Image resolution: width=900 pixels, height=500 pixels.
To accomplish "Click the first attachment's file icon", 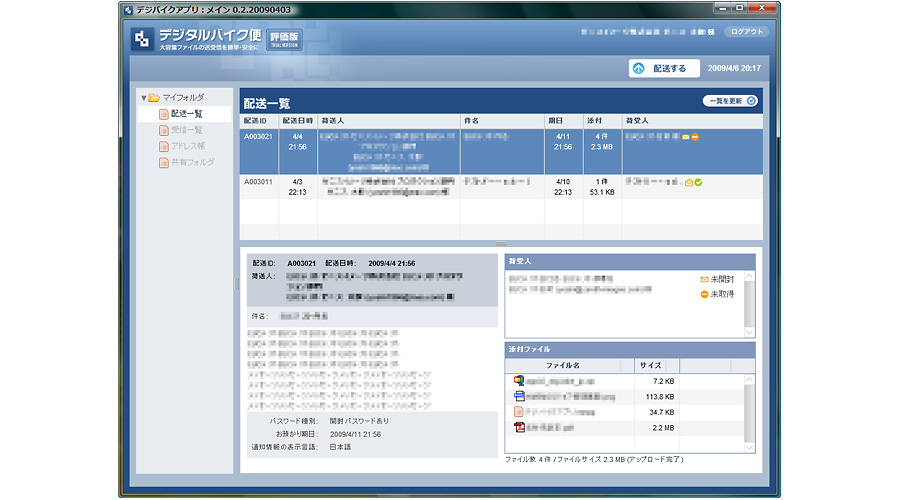I will tap(519, 381).
